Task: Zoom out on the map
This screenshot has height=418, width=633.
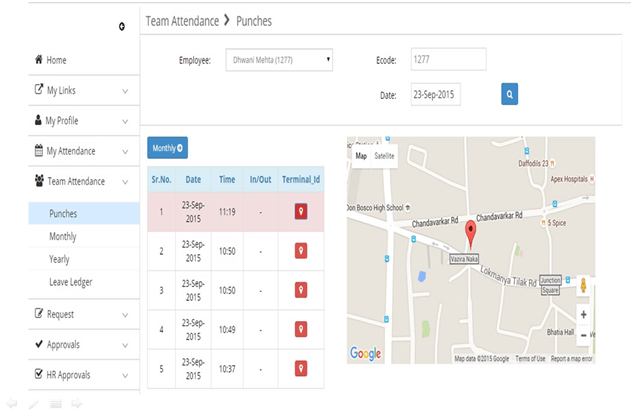Action: [583, 335]
